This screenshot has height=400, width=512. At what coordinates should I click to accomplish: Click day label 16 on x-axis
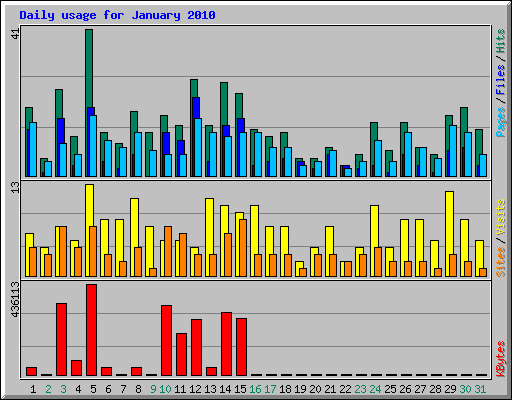(x=255, y=389)
